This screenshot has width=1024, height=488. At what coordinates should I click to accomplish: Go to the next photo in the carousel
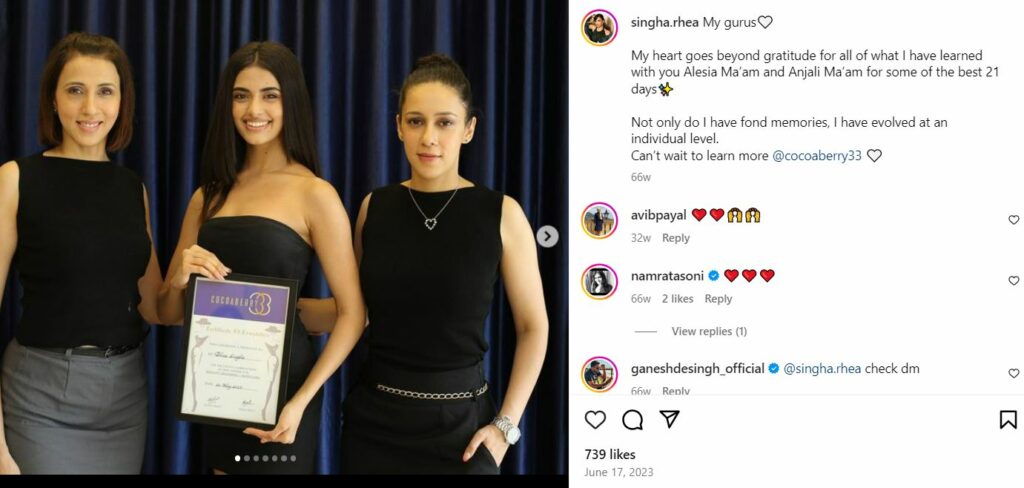547,236
